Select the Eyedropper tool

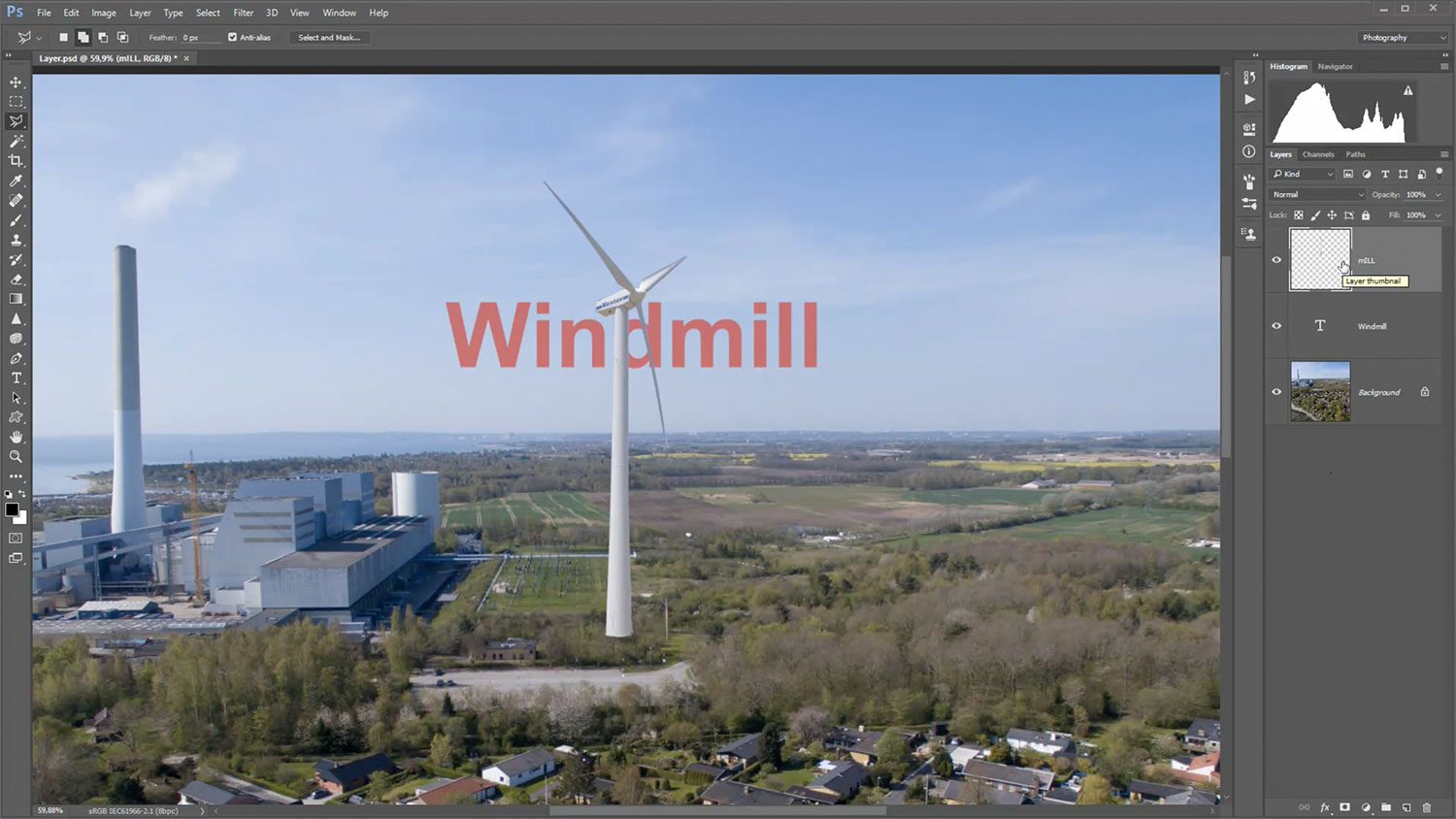coord(16,181)
